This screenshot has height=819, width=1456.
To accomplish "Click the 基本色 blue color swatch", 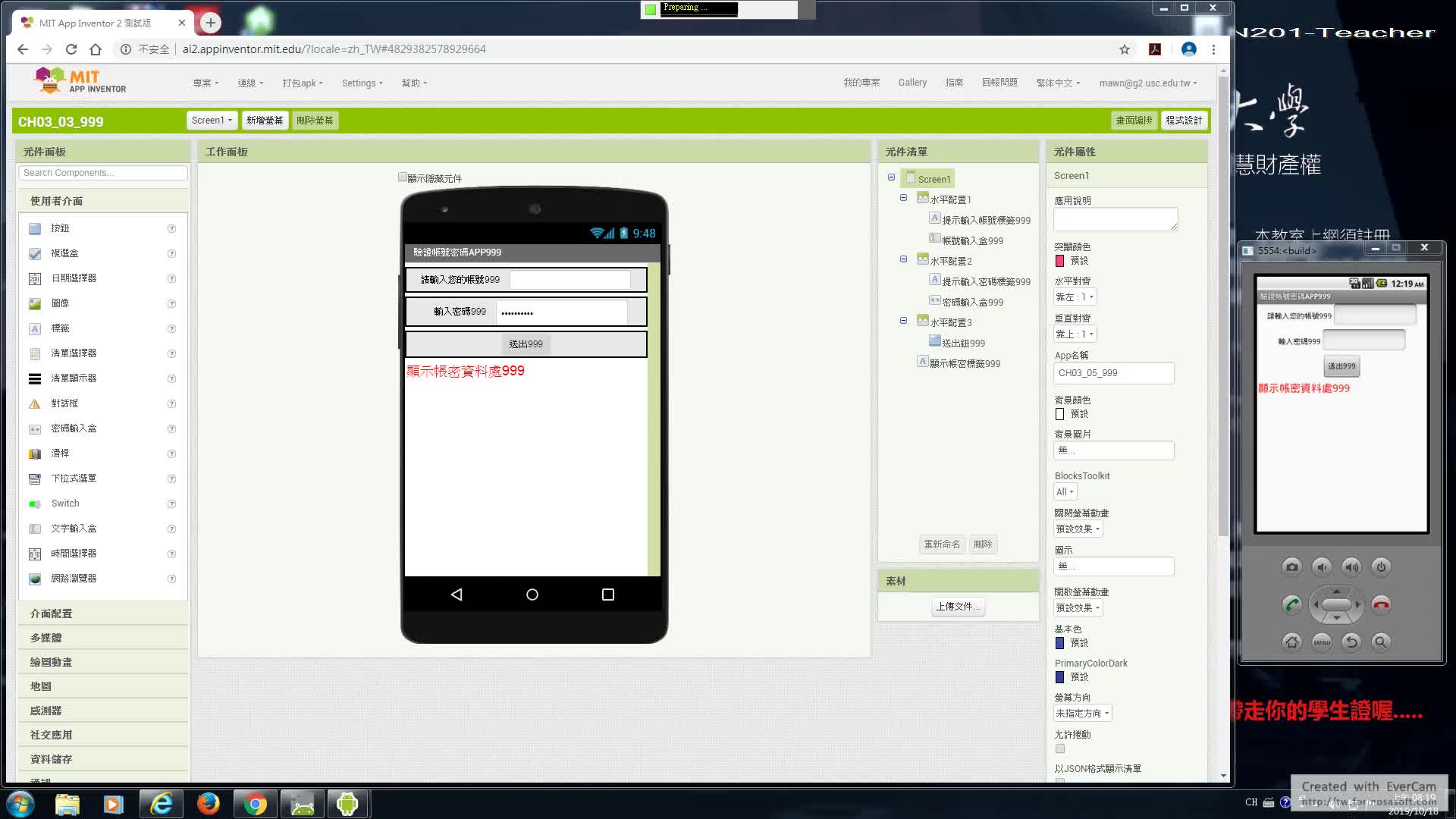I will [1060, 643].
